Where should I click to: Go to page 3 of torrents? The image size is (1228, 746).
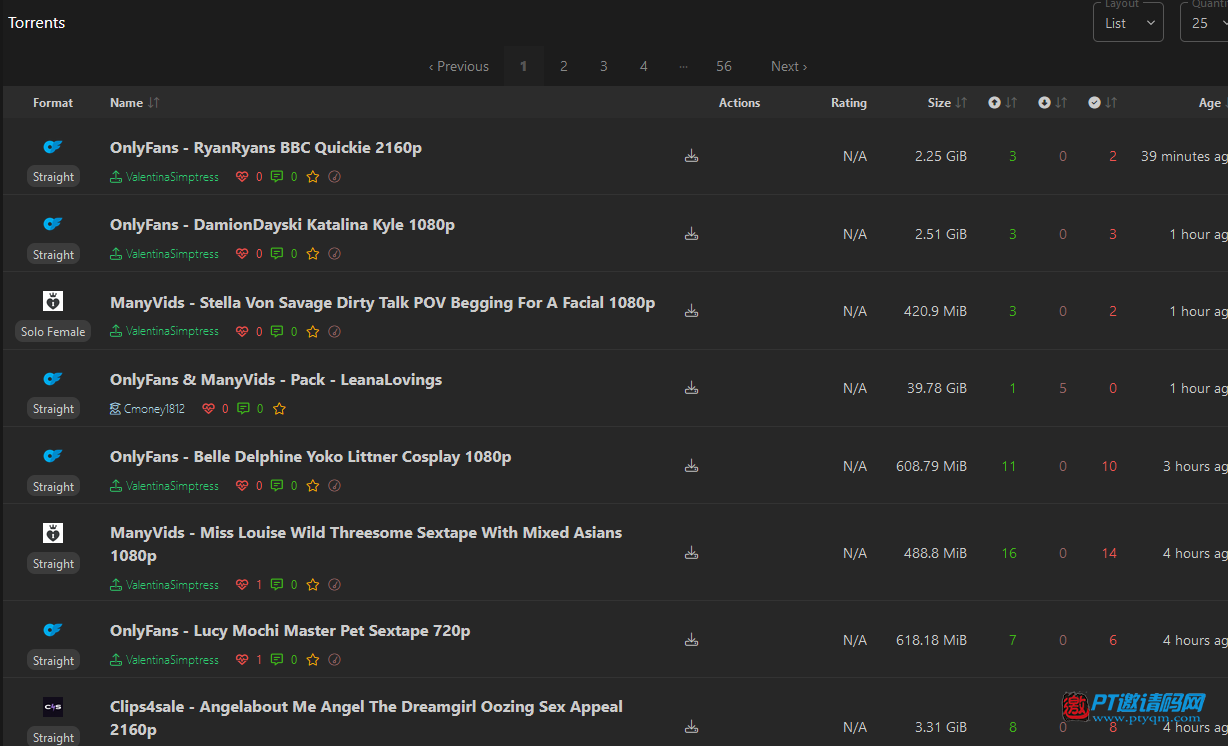604,66
